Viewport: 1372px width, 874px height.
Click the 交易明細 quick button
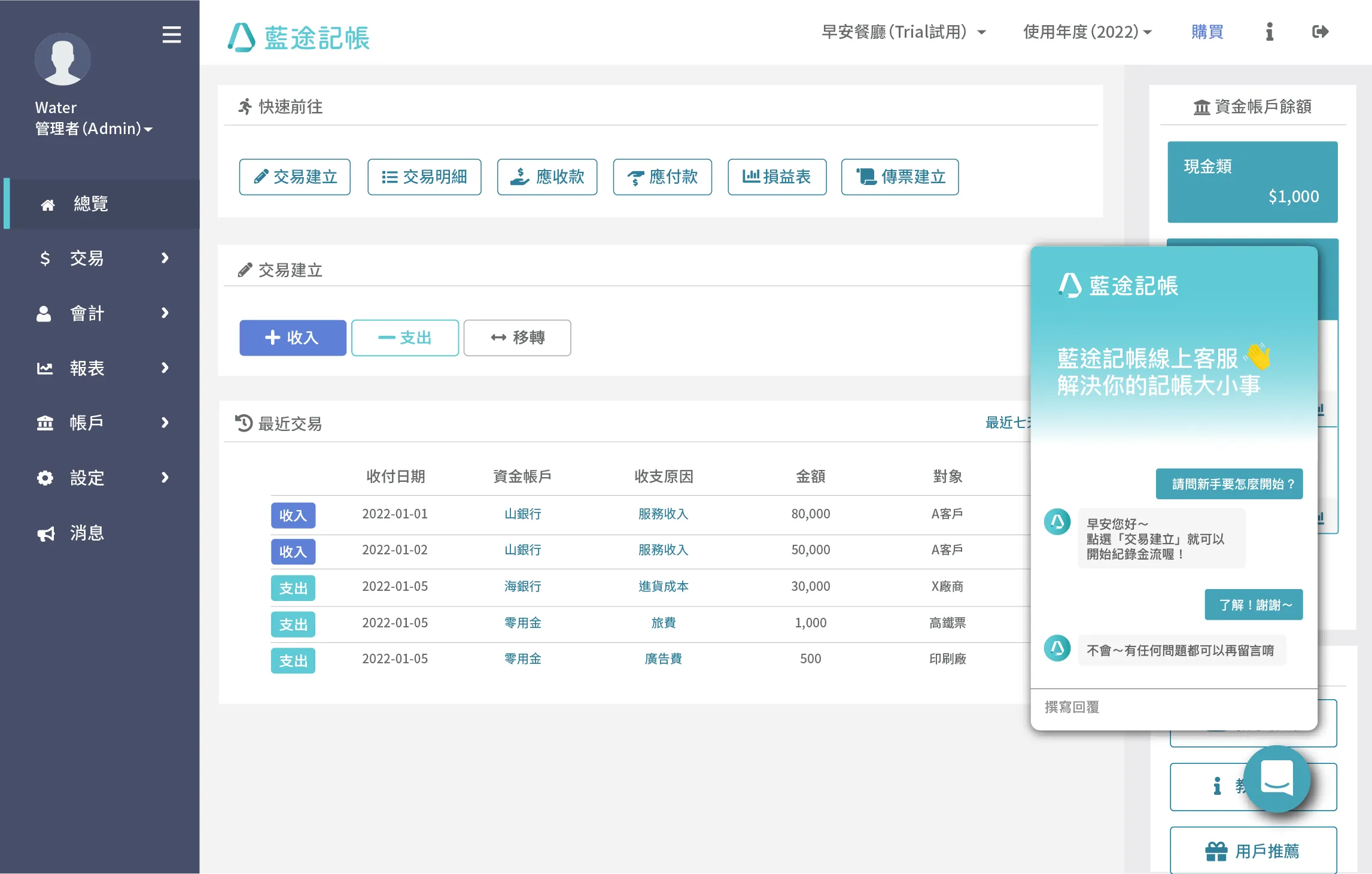(424, 177)
